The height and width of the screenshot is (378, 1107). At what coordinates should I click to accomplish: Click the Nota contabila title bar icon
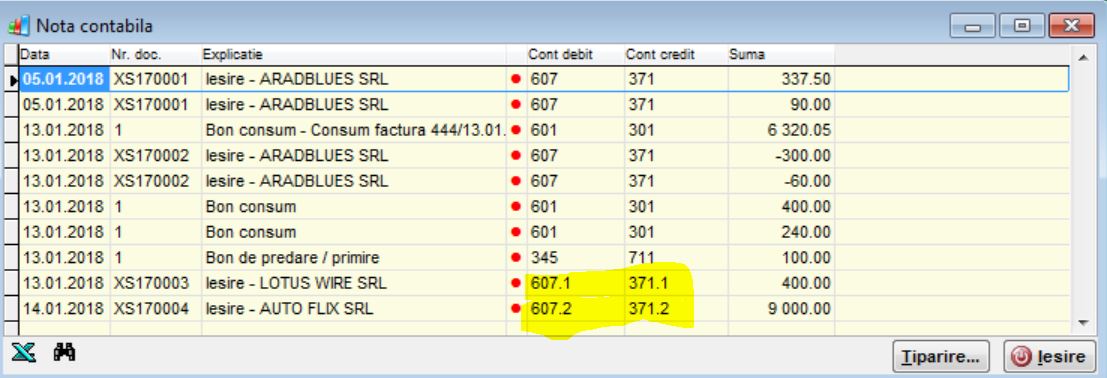[x=18, y=27]
